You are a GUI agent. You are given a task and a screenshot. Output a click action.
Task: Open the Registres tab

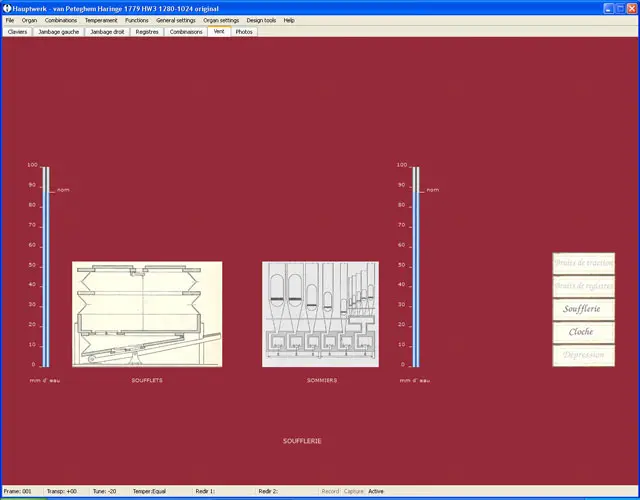tap(147, 31)
